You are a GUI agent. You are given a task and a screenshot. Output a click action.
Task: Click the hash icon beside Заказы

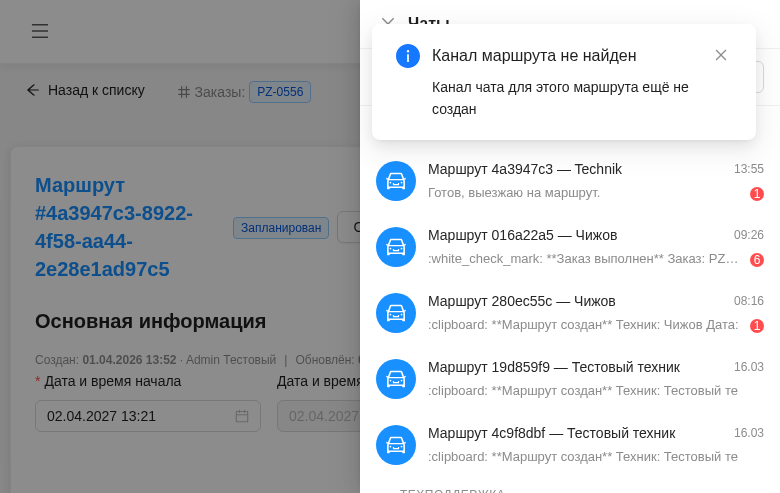(x=184, y=92)
